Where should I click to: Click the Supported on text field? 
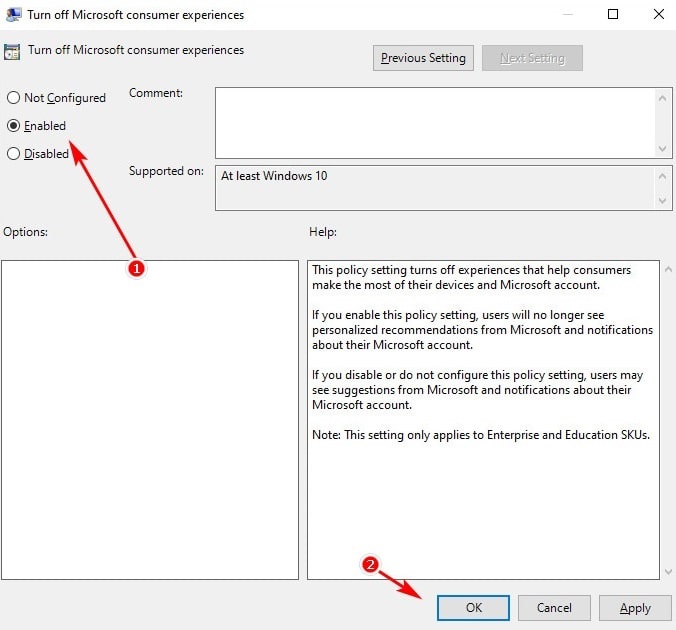[435, 188]
